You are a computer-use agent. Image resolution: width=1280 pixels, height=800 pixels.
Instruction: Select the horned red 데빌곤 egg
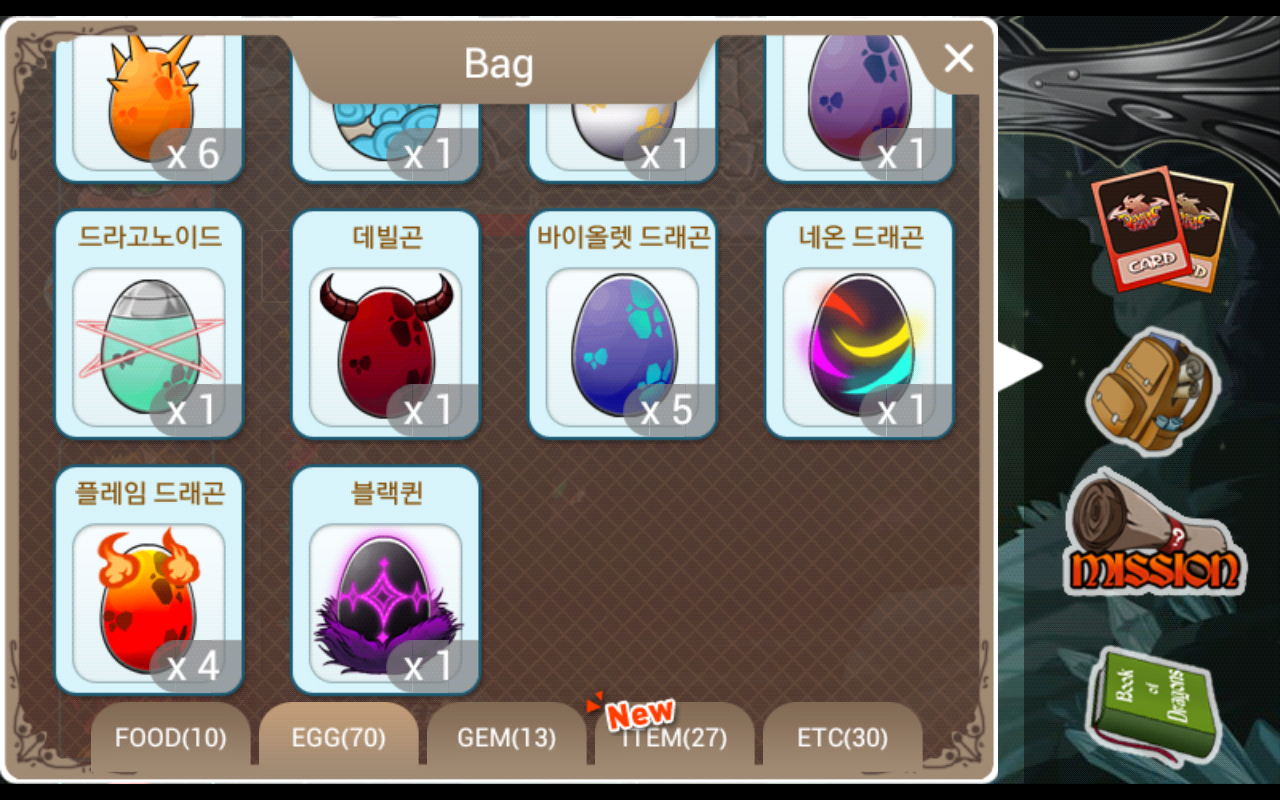tap(386, 324)
